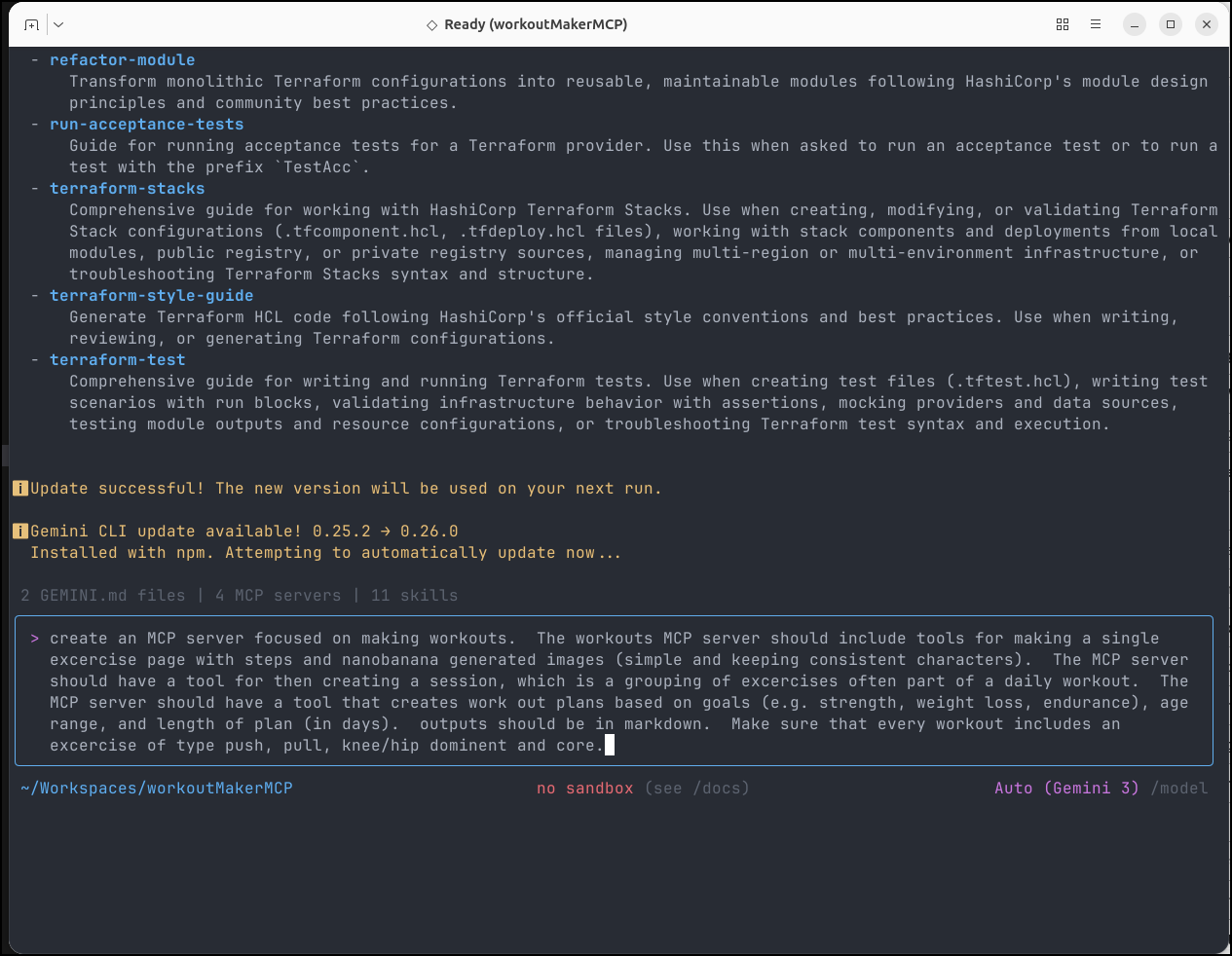Select the terraform-stacks skill name
1232x956 pixels.
click(x=128, y=189)
